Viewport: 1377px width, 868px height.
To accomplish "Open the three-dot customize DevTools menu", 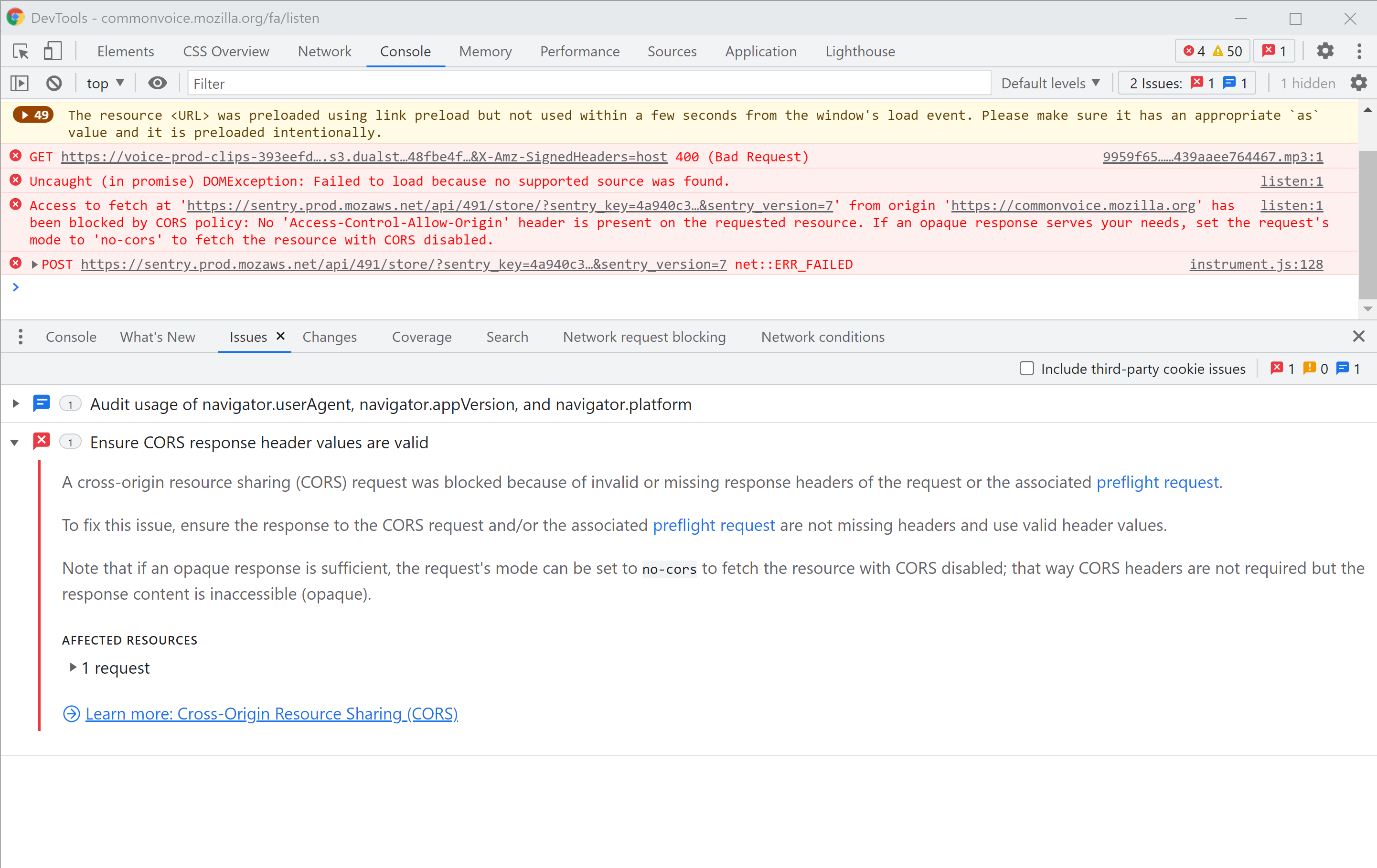I will (1359, 51).
